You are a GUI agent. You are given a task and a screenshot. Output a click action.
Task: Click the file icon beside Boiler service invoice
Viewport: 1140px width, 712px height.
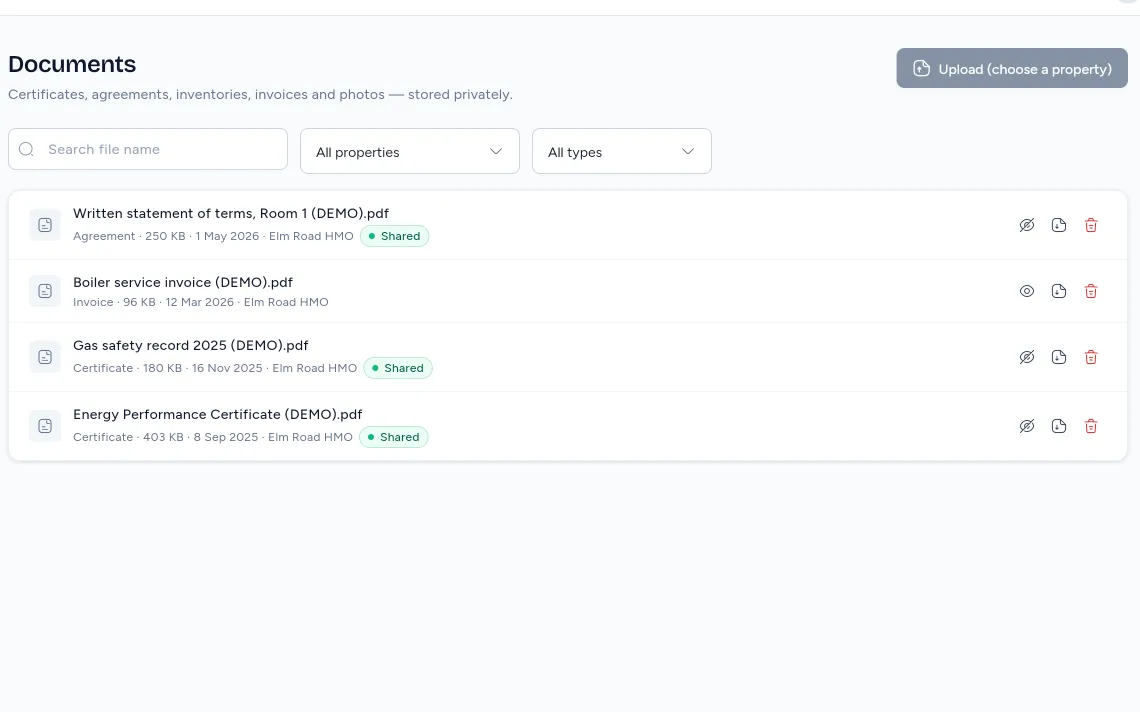click(45, 291)
